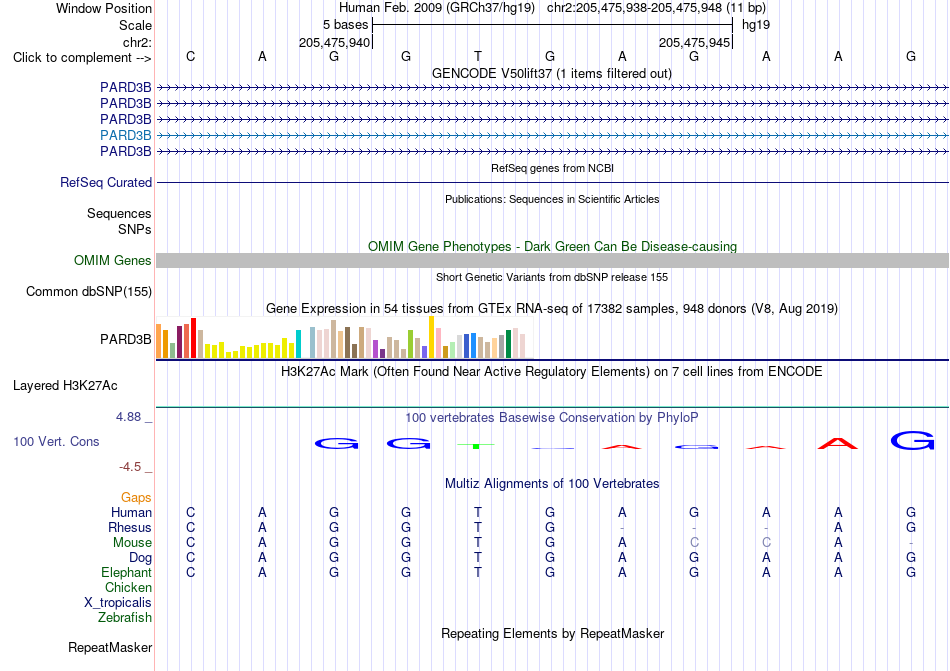Click the 'Click to complement -->' label
Screen dimensions: 950x671
[x=82, y=58]
